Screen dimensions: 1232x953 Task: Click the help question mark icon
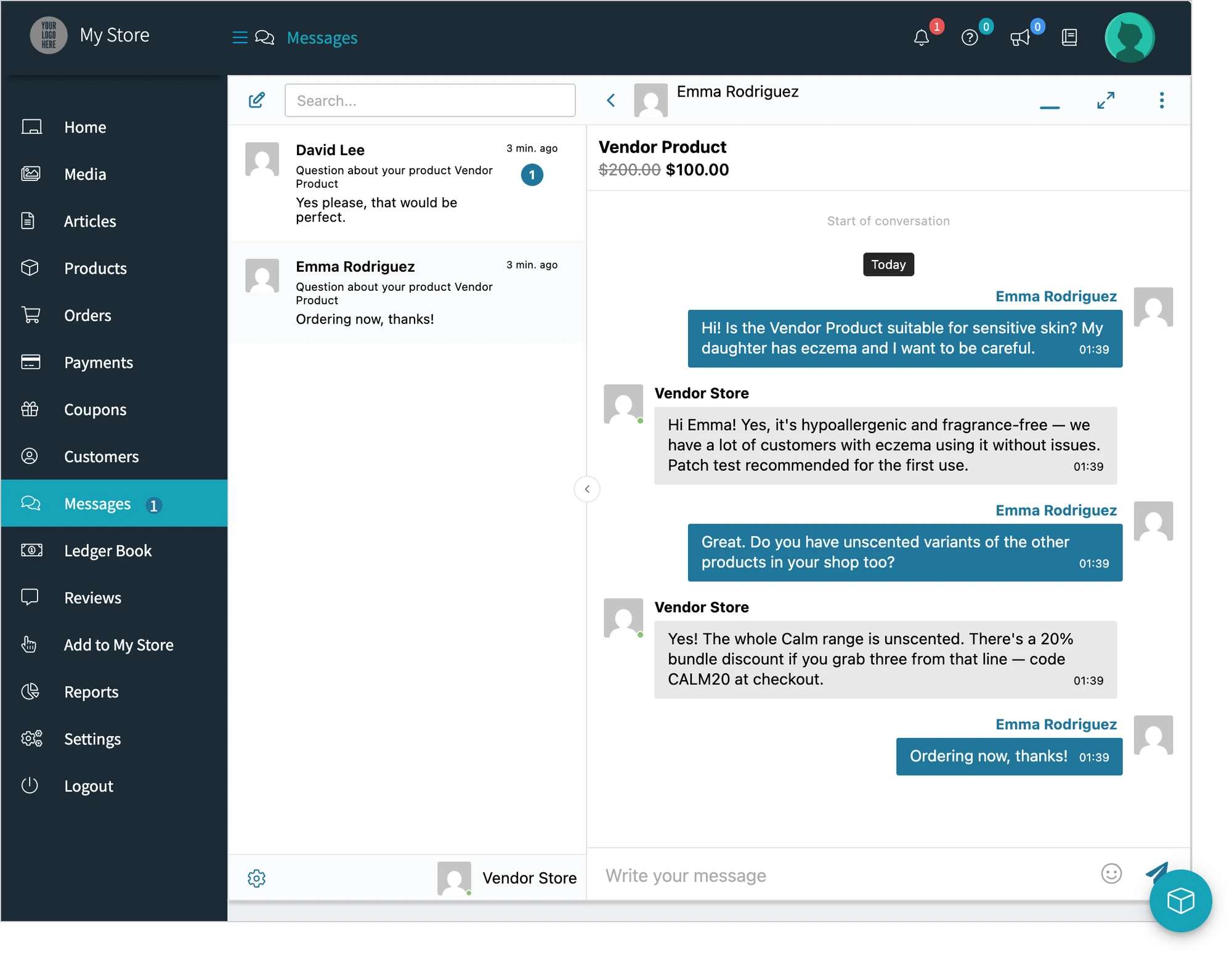pos(970,38)
